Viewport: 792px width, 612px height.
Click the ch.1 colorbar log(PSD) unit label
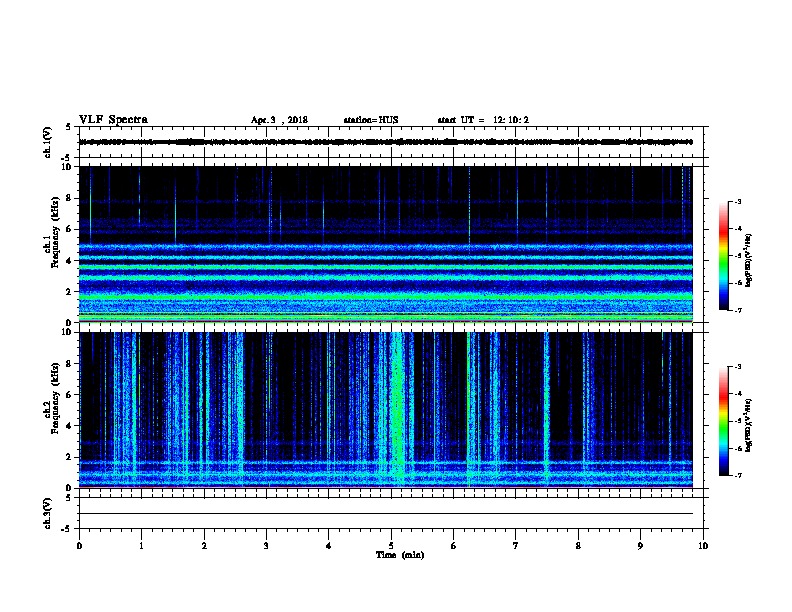click(x=748, y=260)
